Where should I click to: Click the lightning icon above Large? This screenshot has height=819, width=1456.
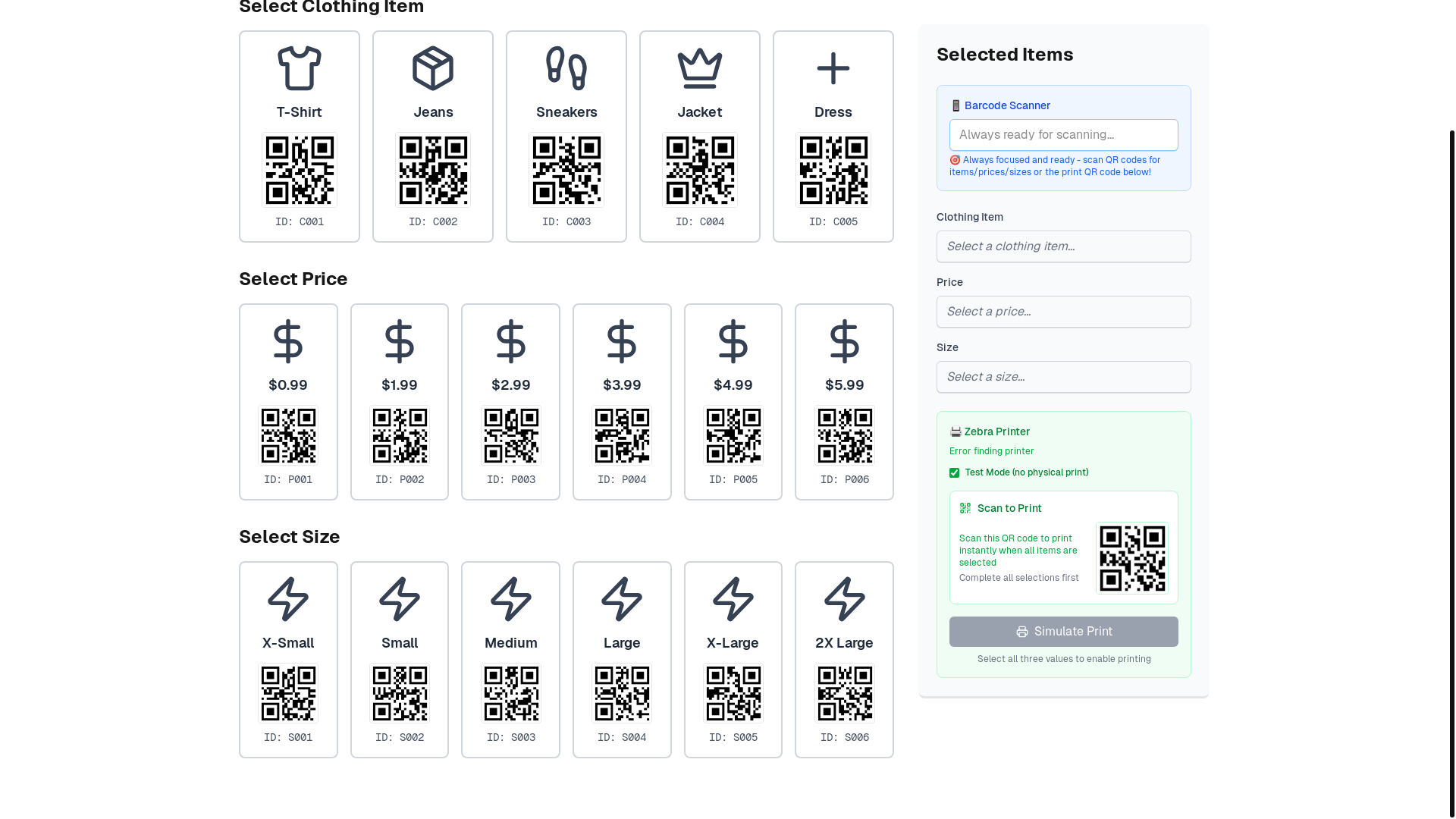point(622,599)
